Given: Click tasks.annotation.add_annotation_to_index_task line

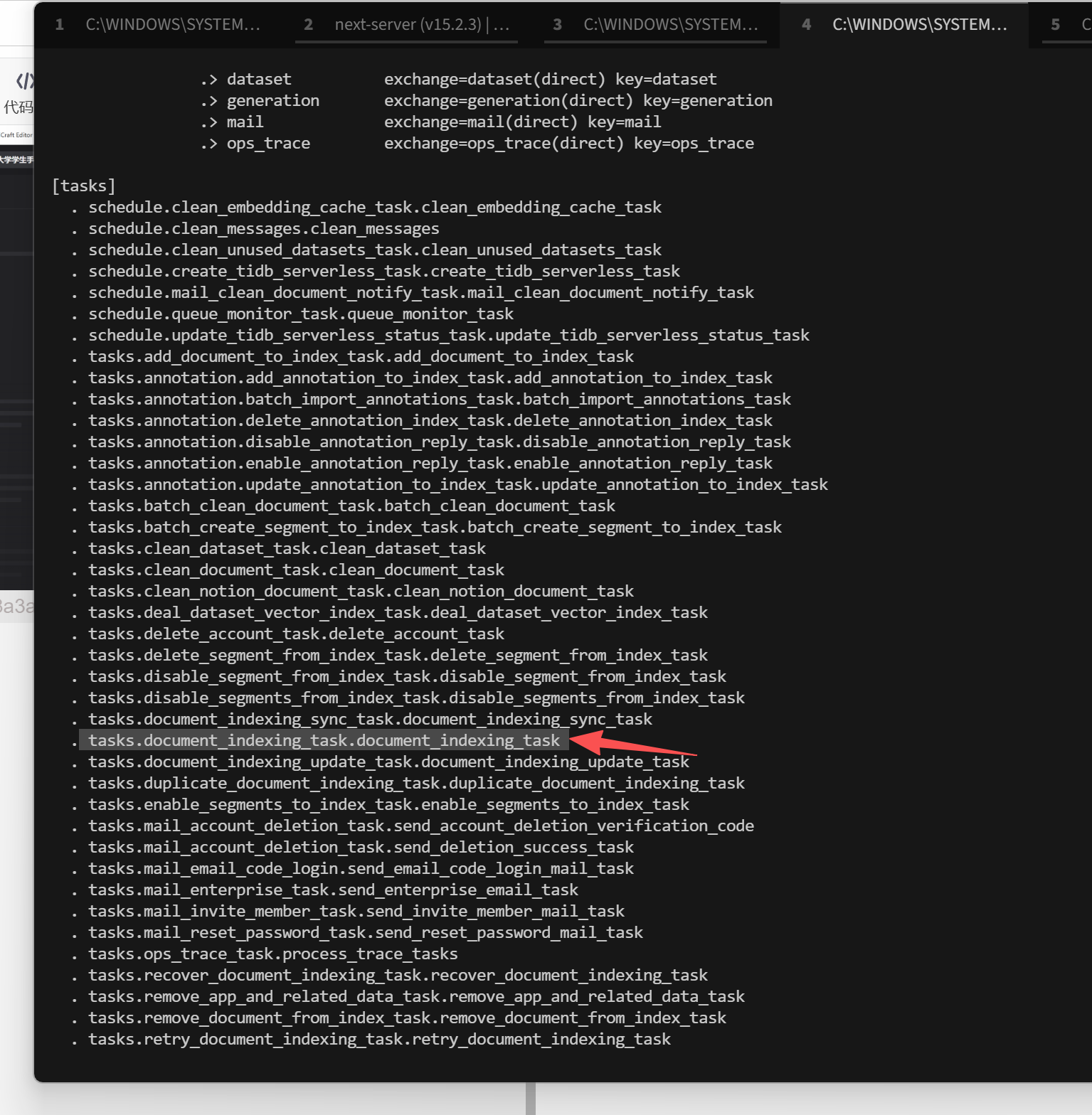Looking at the screenshot, I should [x=430, y=378].
